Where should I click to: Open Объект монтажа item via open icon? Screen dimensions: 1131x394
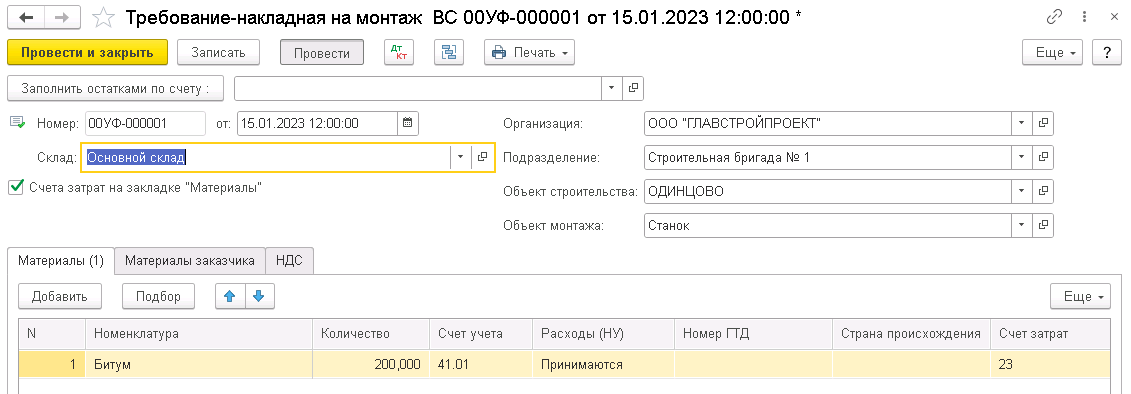pyautogui.click(x=1043, y=225)
